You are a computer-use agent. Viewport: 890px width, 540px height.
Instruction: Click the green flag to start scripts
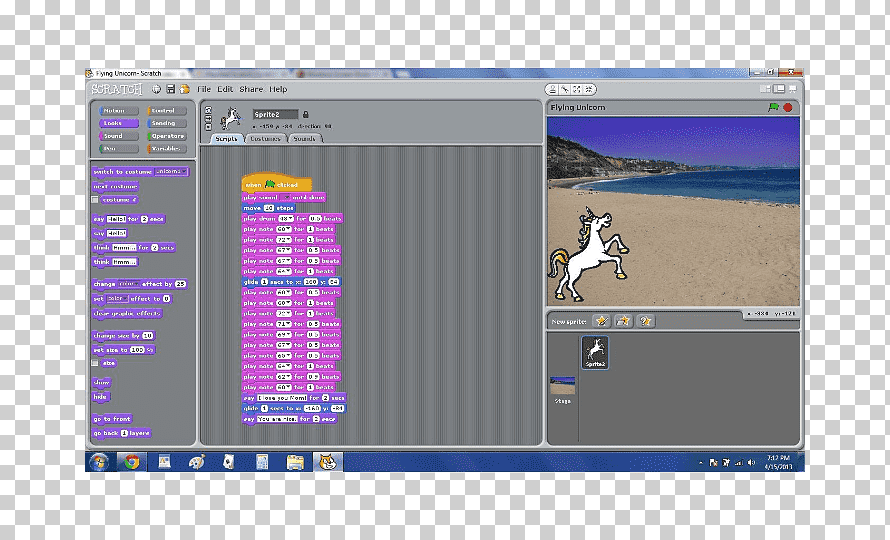pos(773,107)
